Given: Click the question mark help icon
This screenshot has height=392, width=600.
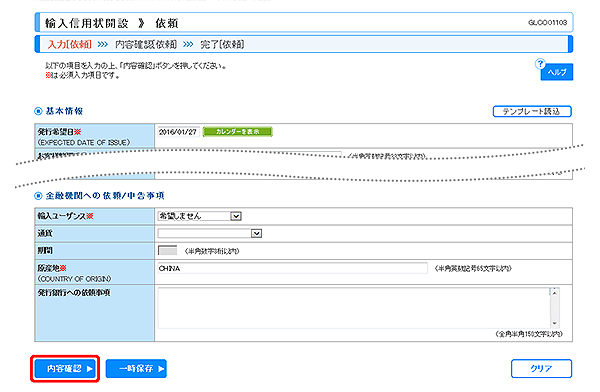Looking at the screenshot, I should (x=540, y=64).
